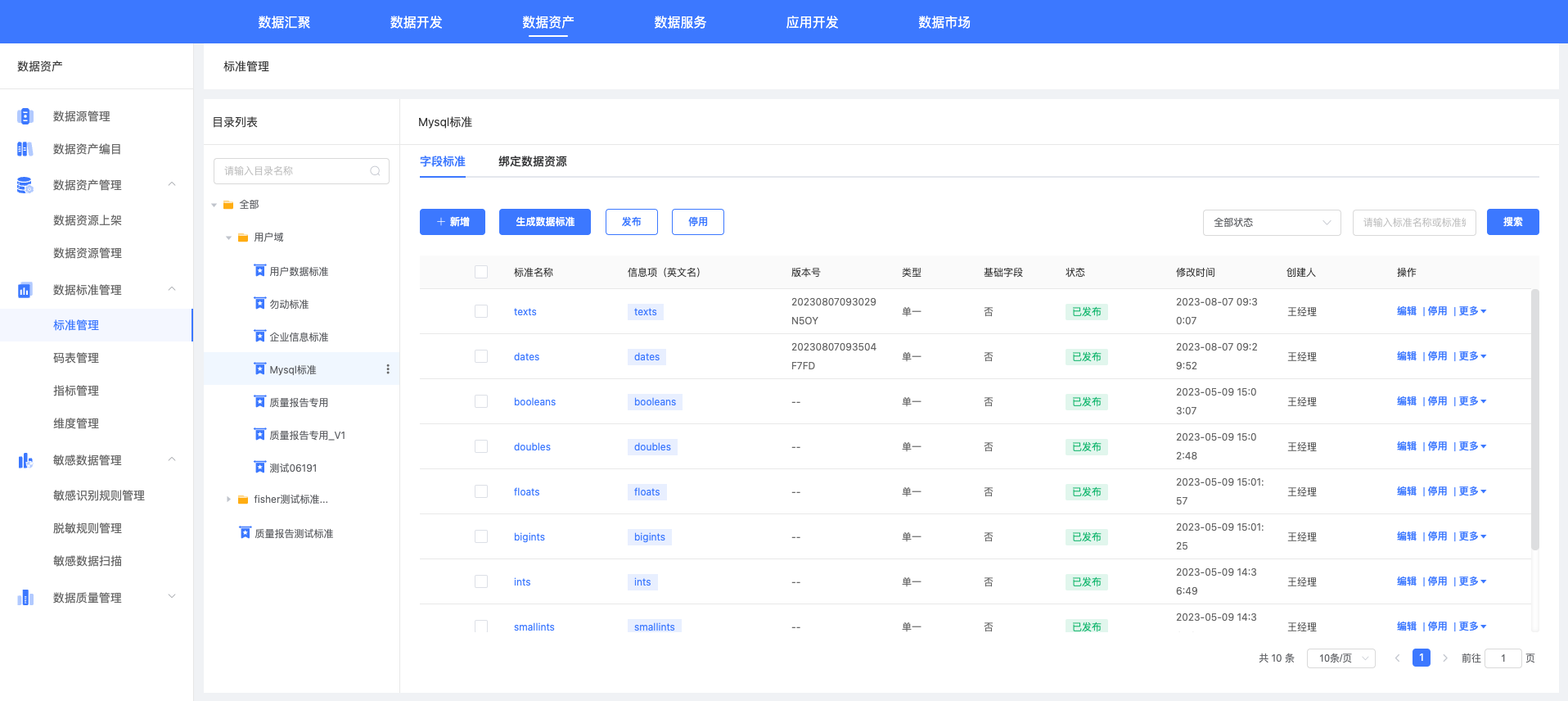Open the 数据市场 top menu
This screenshot has width=1568, height=701.
click(944, 22)
